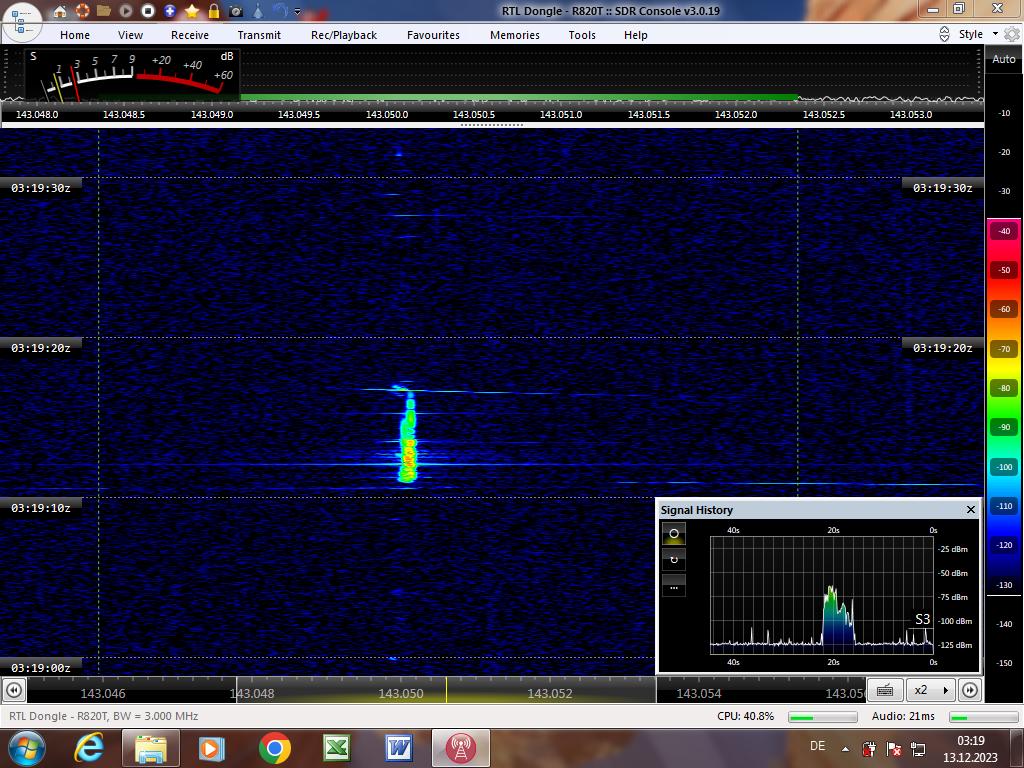Open keyboard frequency entry button
Viewport: 1024px width, 768px height.
(x=885, y=690)
